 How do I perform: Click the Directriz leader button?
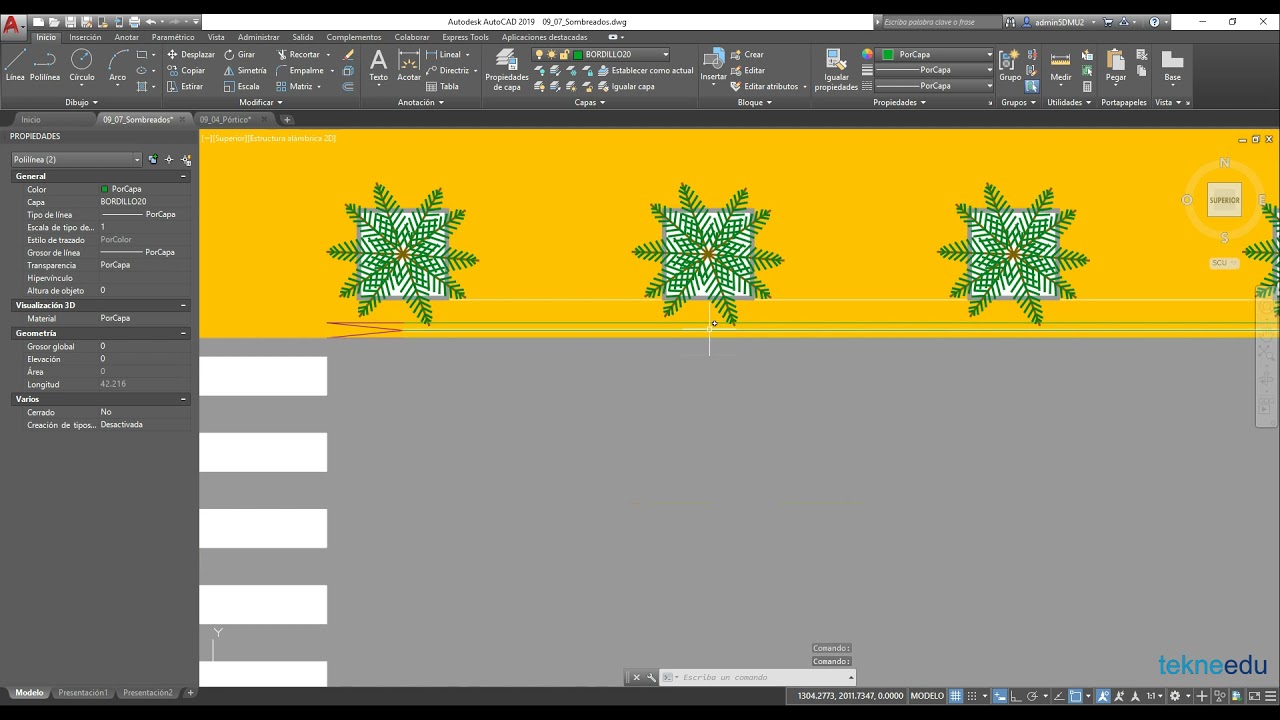pyautogui.click(x=448, y=71)
